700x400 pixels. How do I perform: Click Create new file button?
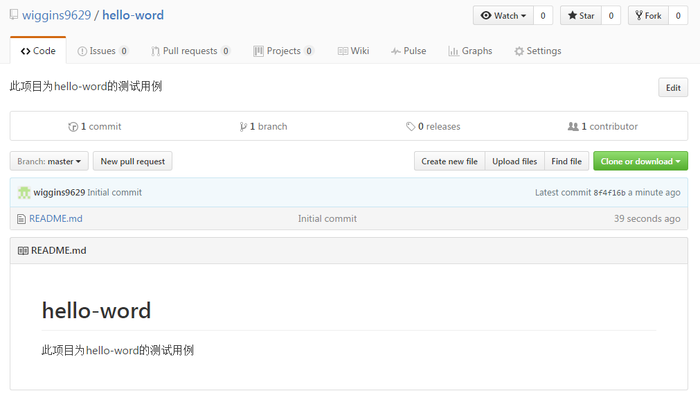coord(449,161)
